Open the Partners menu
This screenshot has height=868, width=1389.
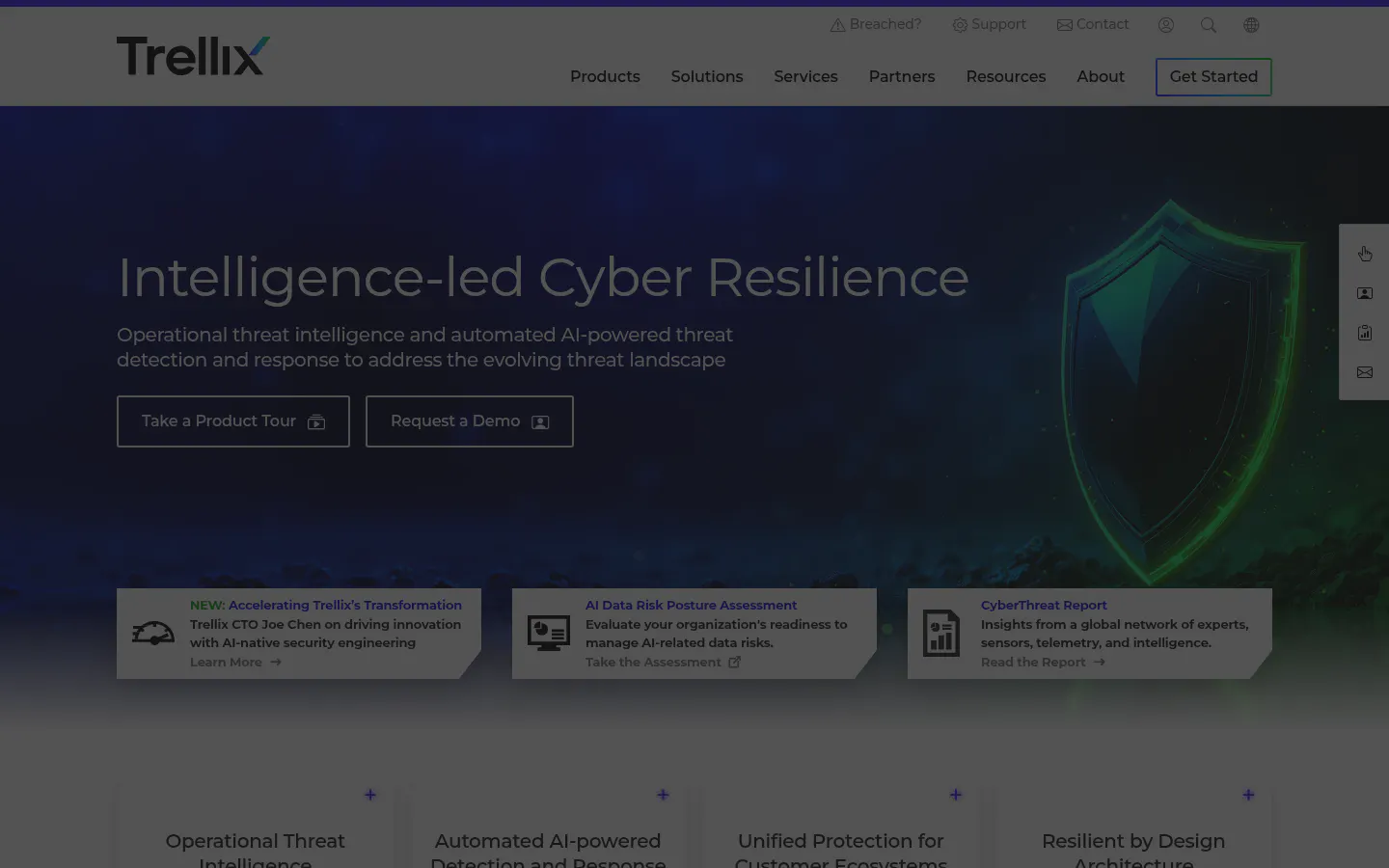click(902, 76)
